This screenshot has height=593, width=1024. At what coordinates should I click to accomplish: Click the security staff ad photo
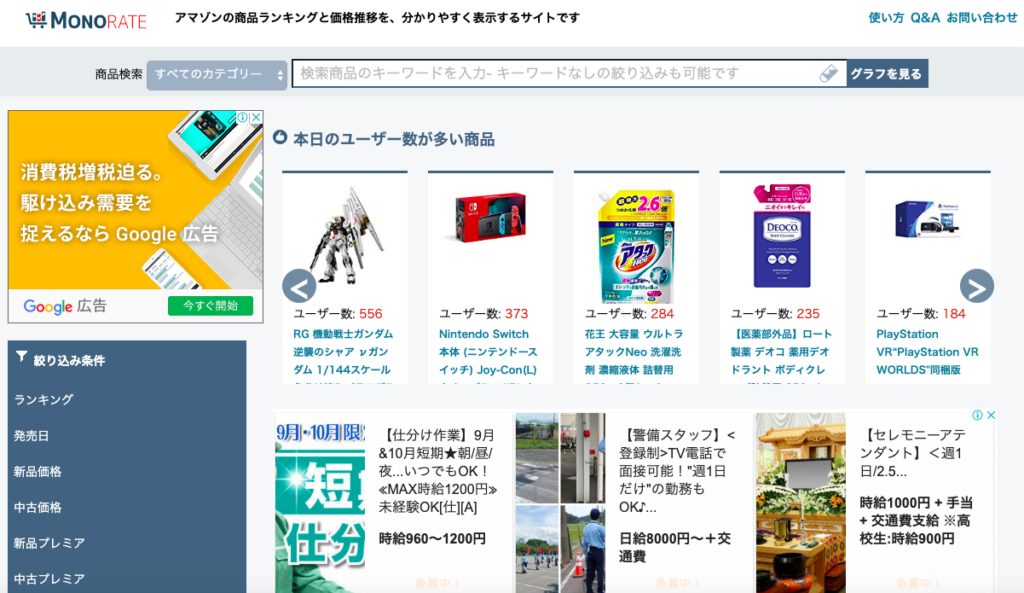coord(560,502)
